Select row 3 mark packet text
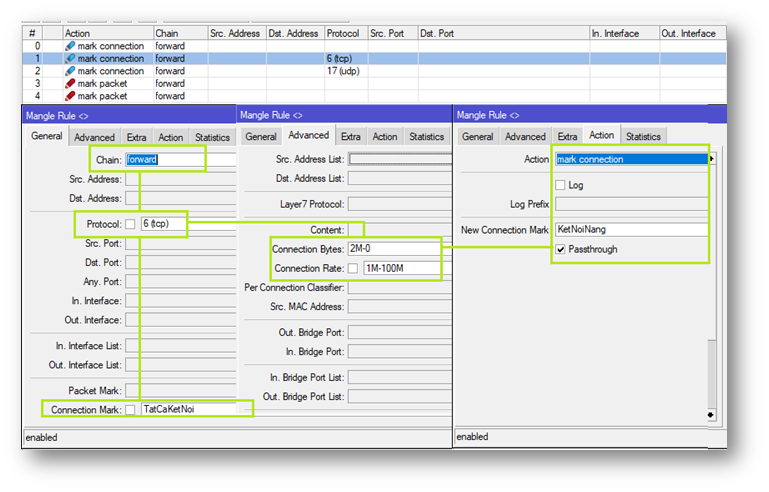The image size is (769, 492). [102, 83]
